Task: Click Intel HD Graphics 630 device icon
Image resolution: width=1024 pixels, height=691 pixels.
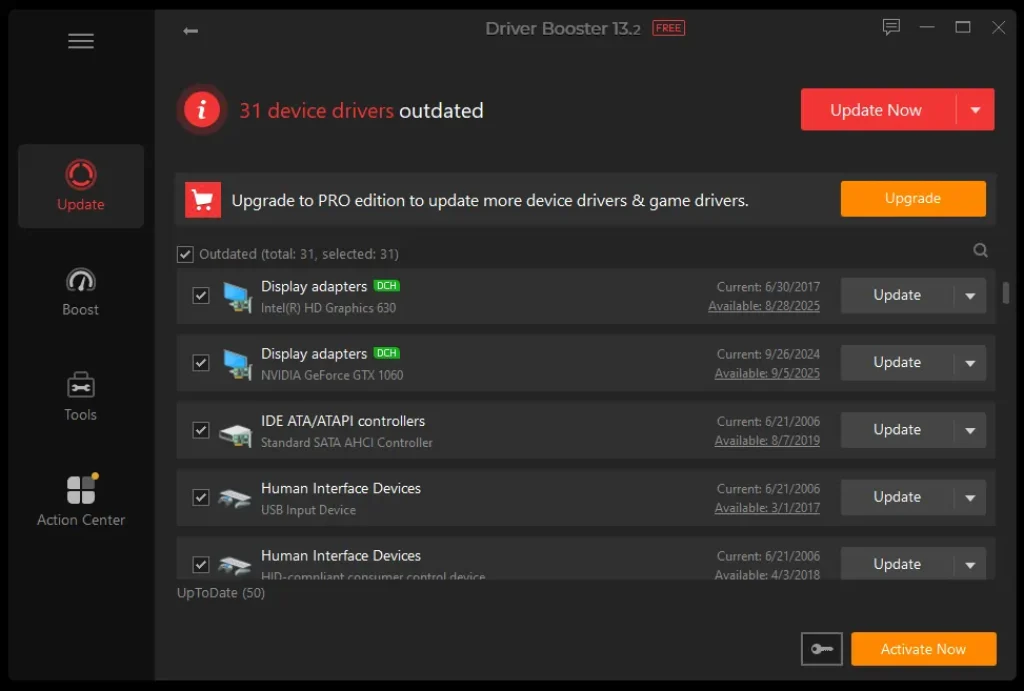Action: pos(236,296)
